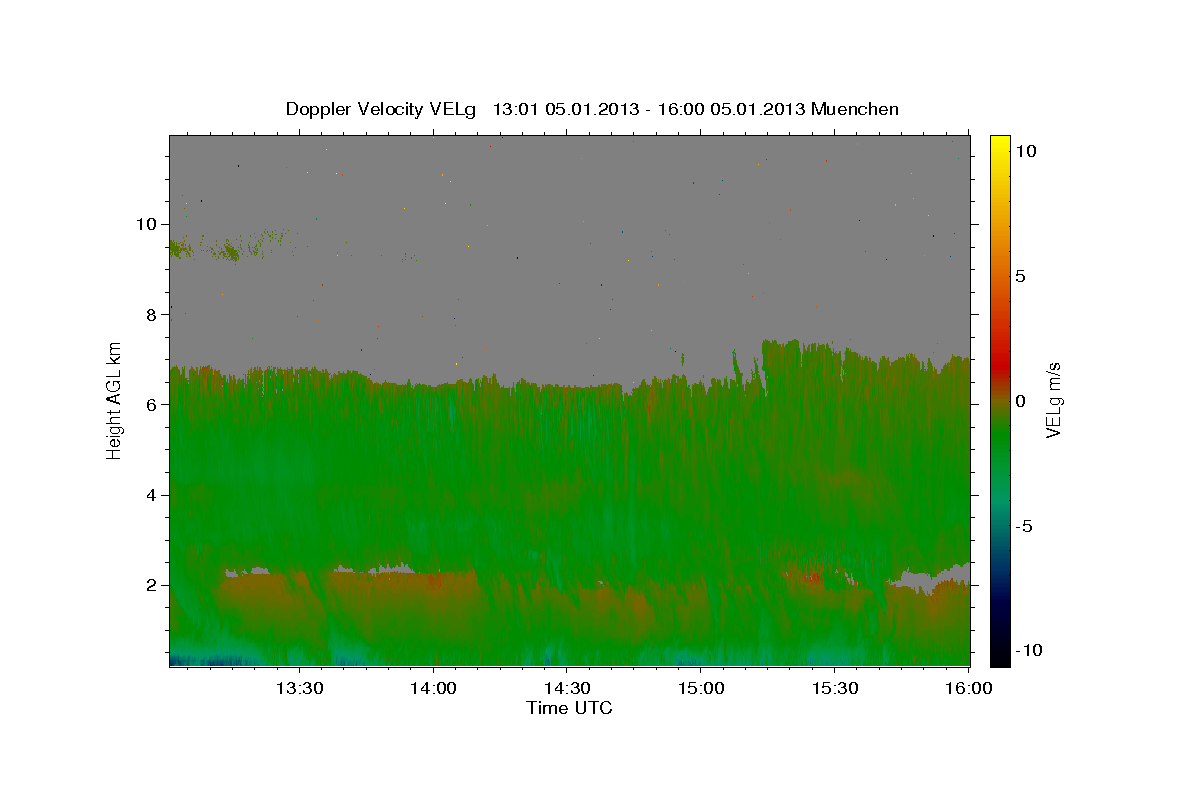
Task: Click the 'Height AGL km' axis title
Action: coord(114,401)
